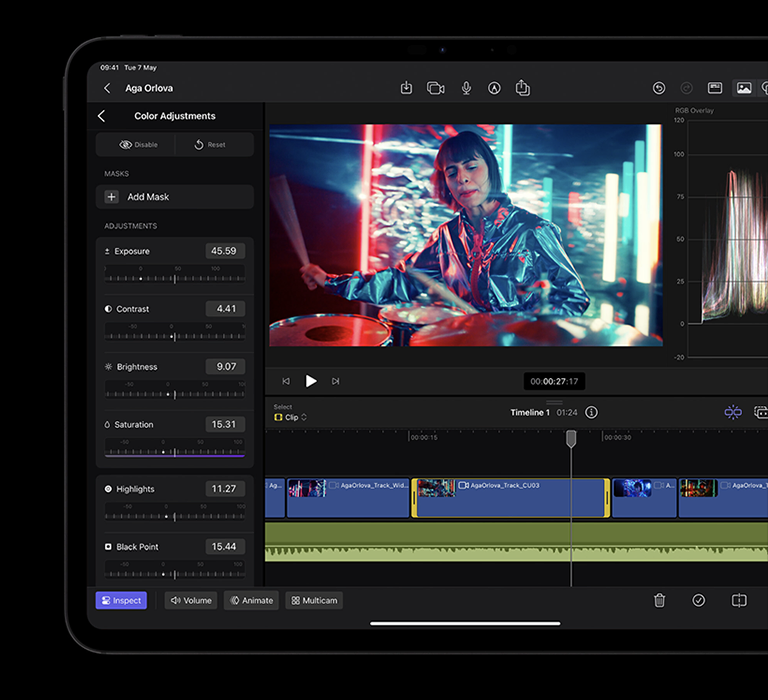Click the Highlights value 11.27
Screen dimensions: 768x700
click(224, 488)
